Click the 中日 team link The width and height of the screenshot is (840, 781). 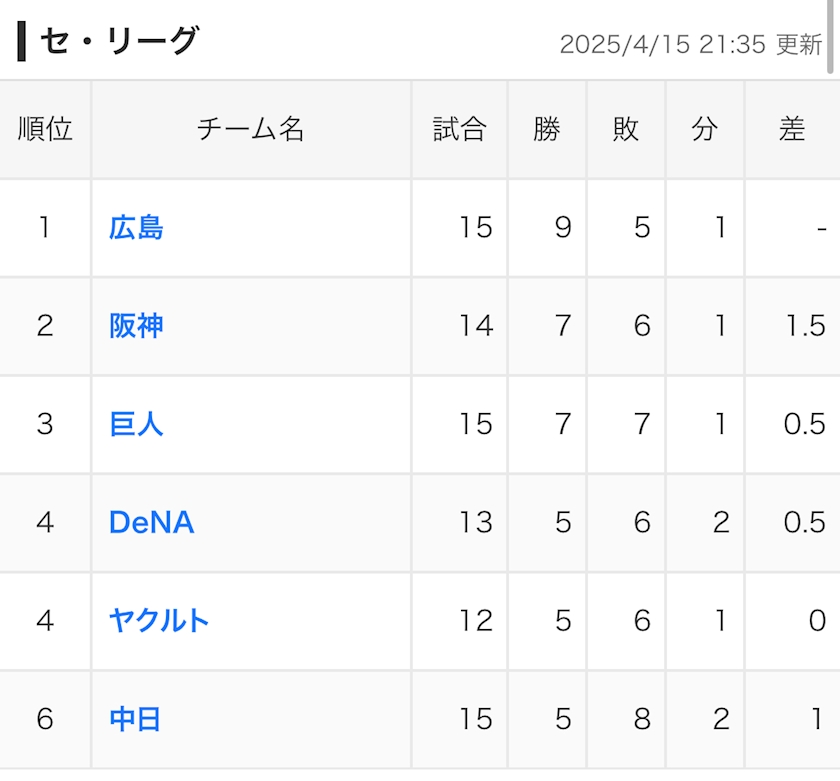pos(136,719)
